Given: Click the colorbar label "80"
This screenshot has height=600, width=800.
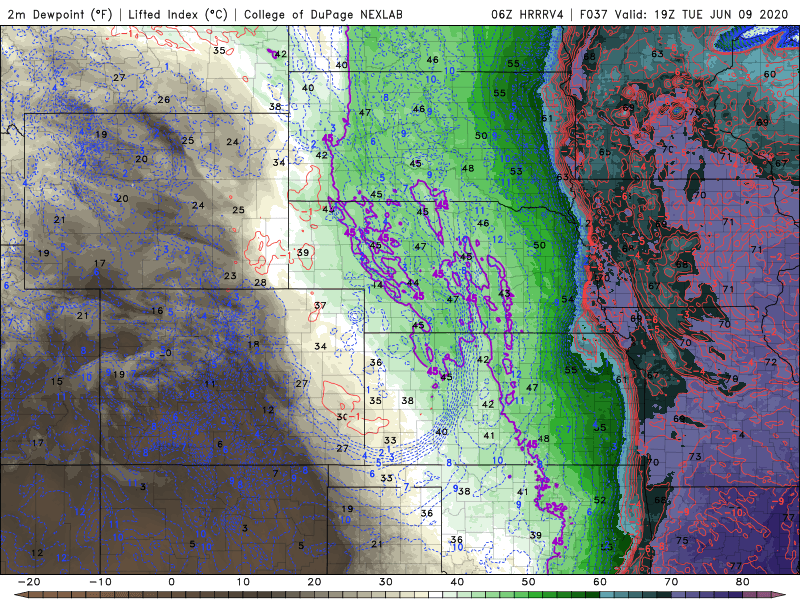Looking at the screenshot, I should (743, 582).
